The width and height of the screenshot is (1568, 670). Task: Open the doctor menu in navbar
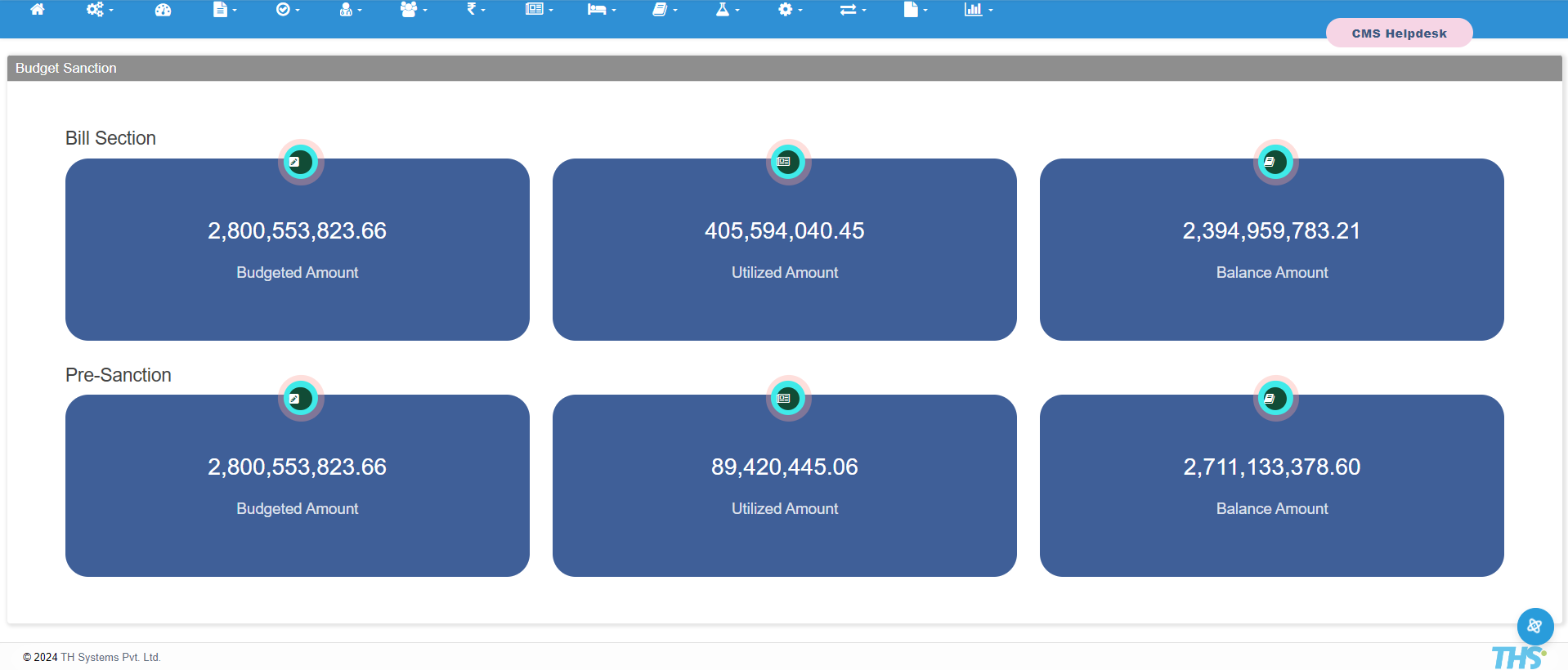click(x=350, y=10)
